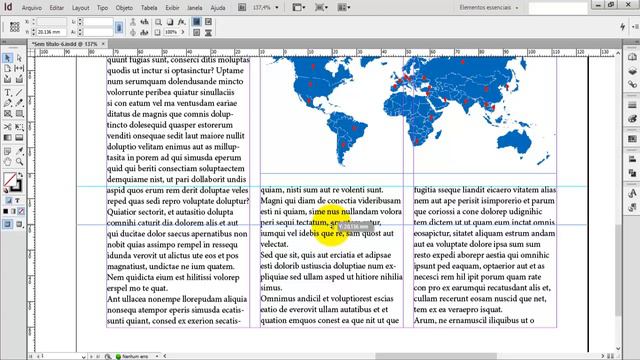The height and width of the screenshot is (360, 640).
Task: Open the Arrange Documents dropdown
Action: [344, 7]
